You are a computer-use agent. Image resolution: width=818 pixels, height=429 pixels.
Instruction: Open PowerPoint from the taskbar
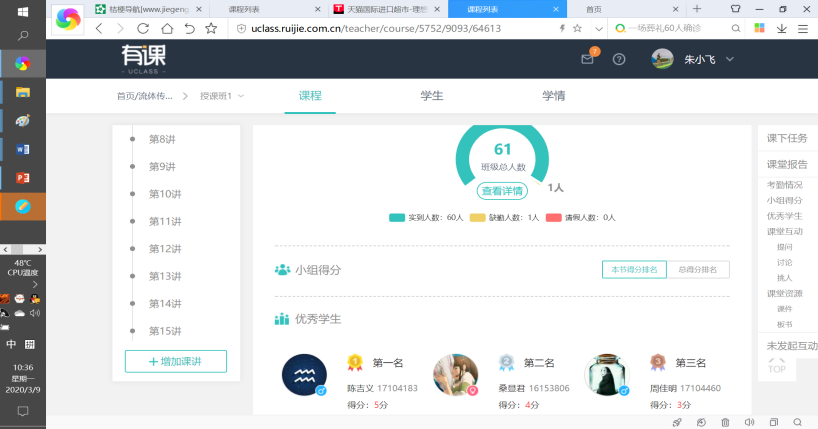(x=22, y=177)
